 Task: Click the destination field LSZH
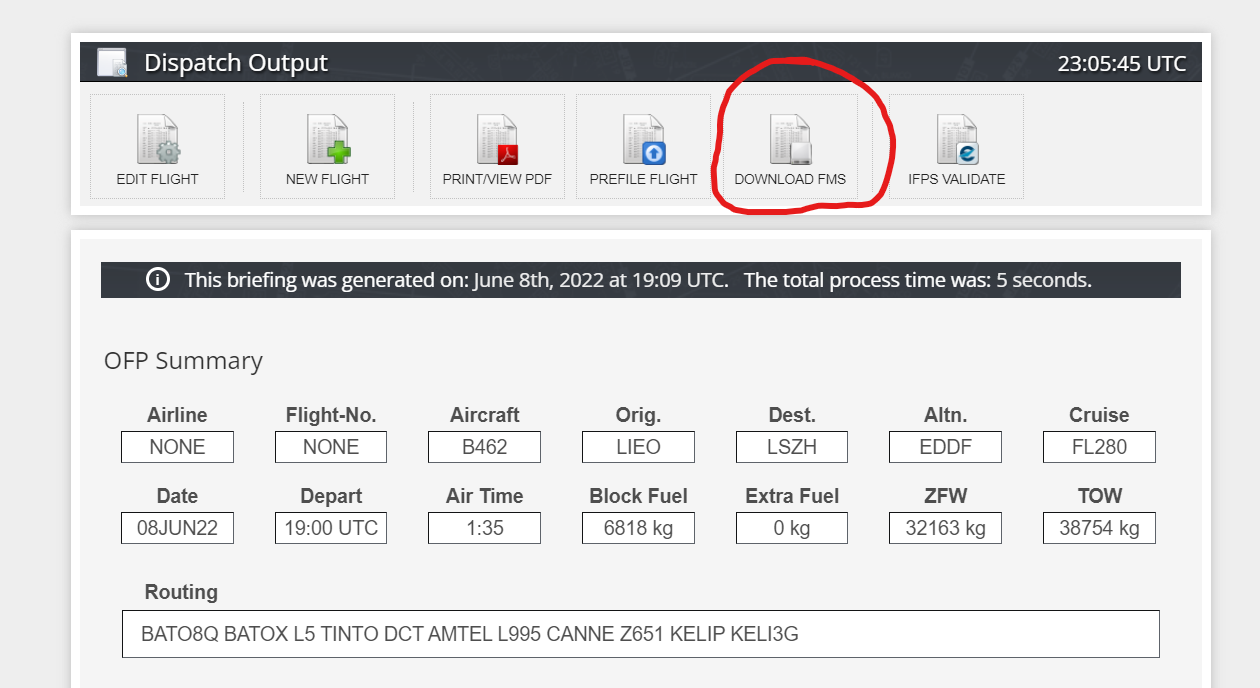pyautogui.click(x=792, y=447)
